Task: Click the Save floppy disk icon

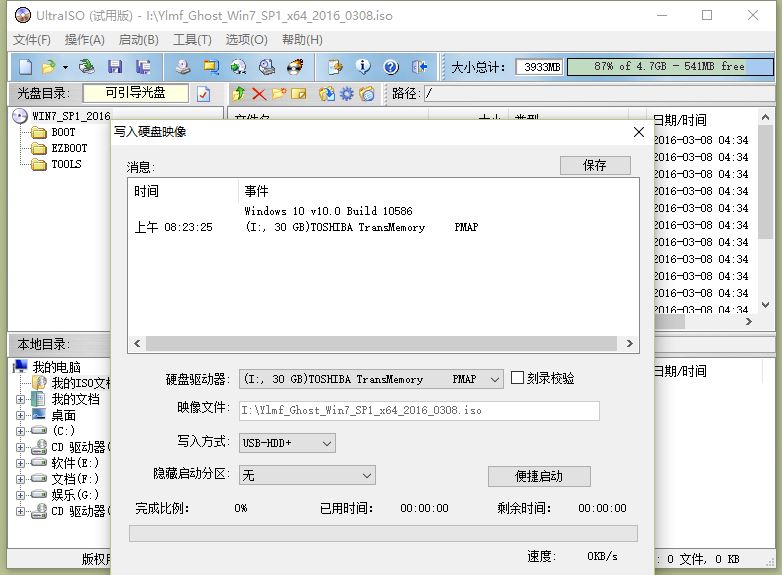Action: point(115,67)
